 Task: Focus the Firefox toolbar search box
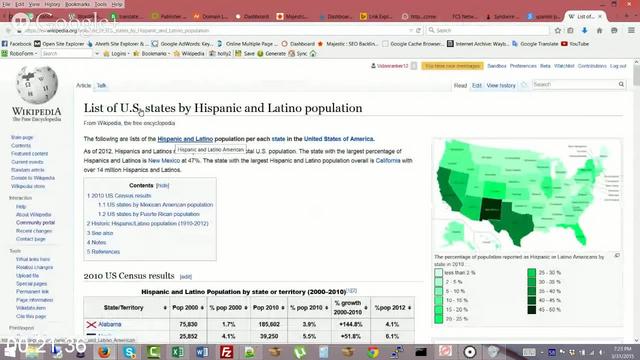tap(488, 31)
